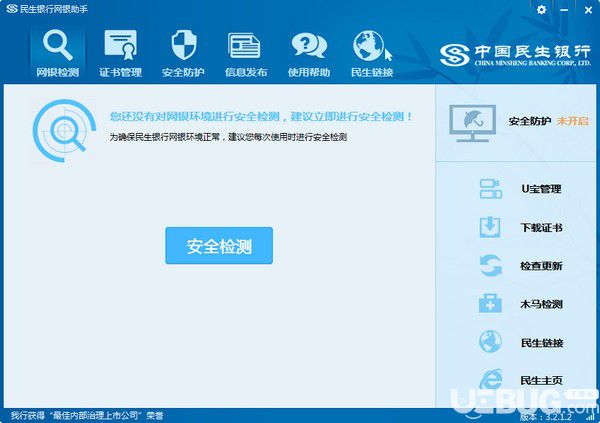The width and height of the screenshot is (600, 423).
Task: Switch to 证书管理 certificate tab
Action: [x=121, y=53]
